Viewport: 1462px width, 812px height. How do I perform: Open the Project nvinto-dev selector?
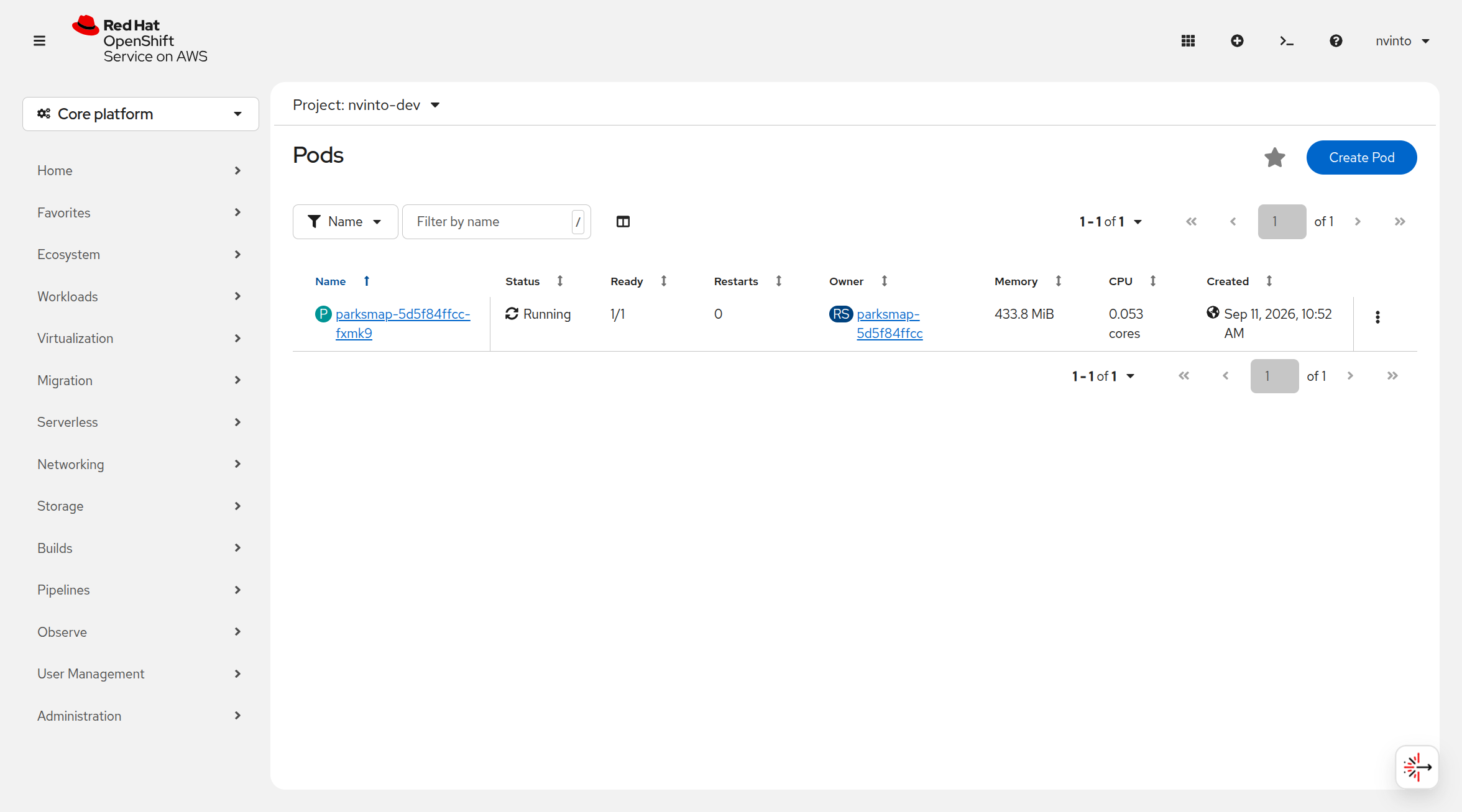367,105
